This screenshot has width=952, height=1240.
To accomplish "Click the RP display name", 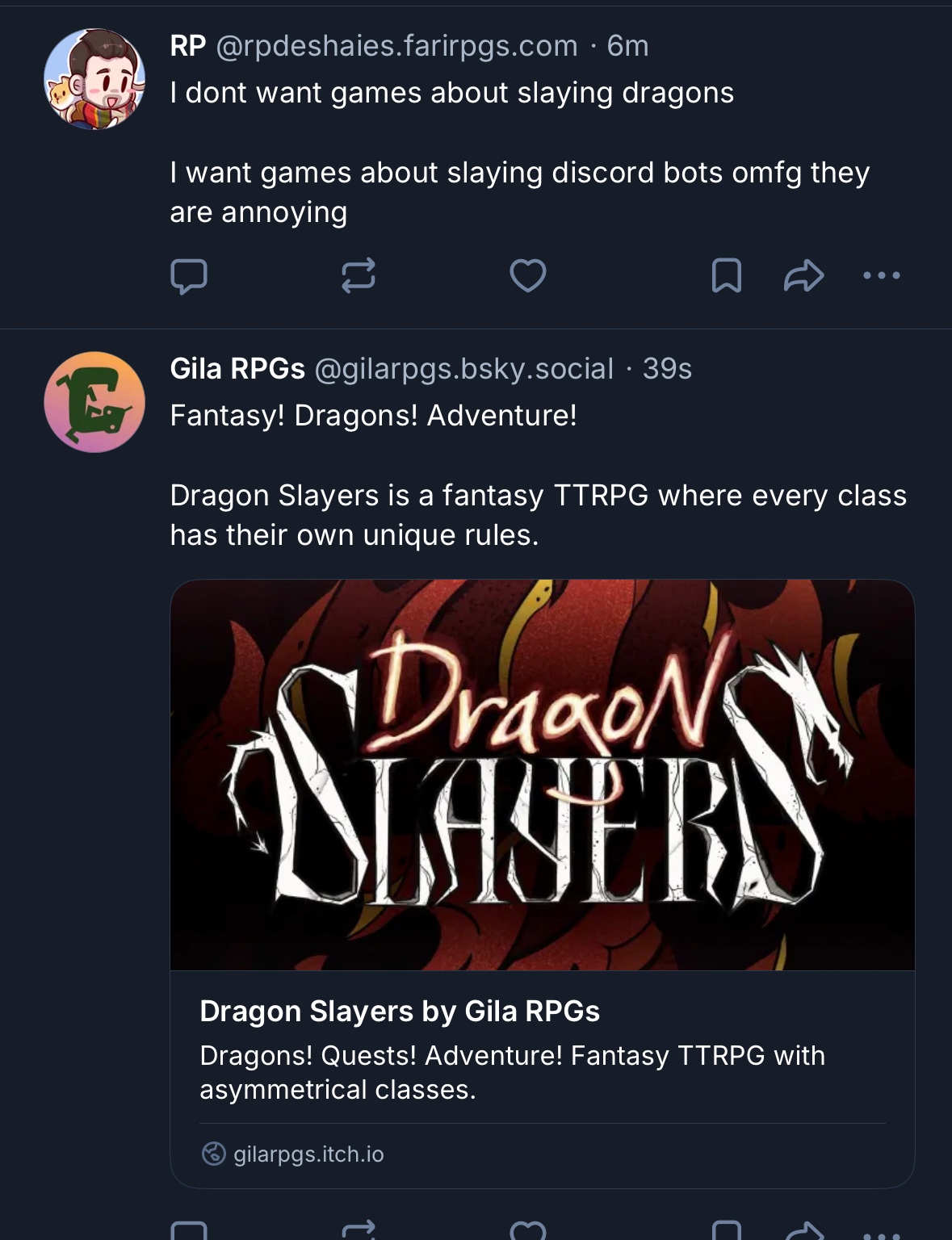I will point(188,46).
